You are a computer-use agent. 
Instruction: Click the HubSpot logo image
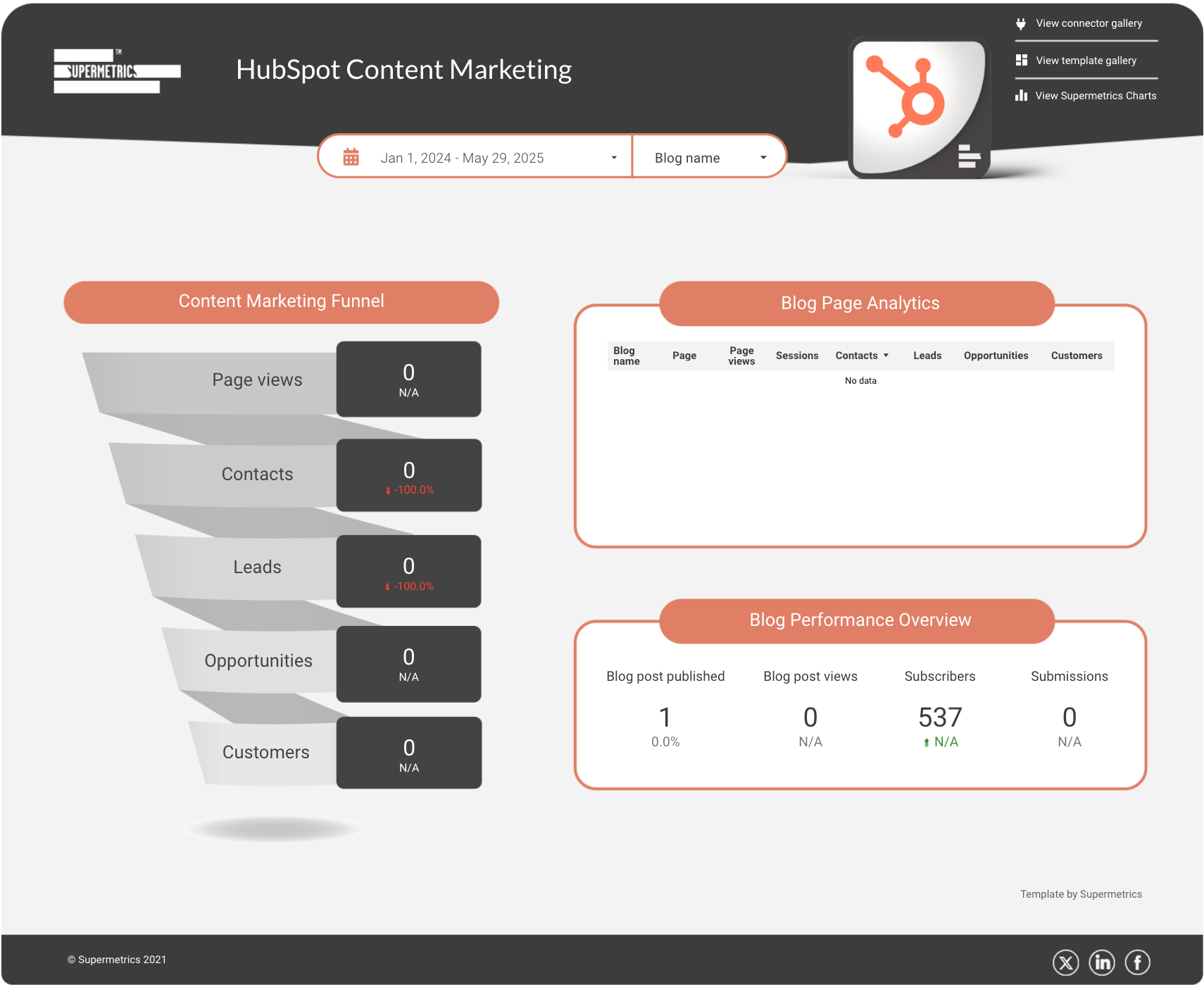(x=918, y=107)
